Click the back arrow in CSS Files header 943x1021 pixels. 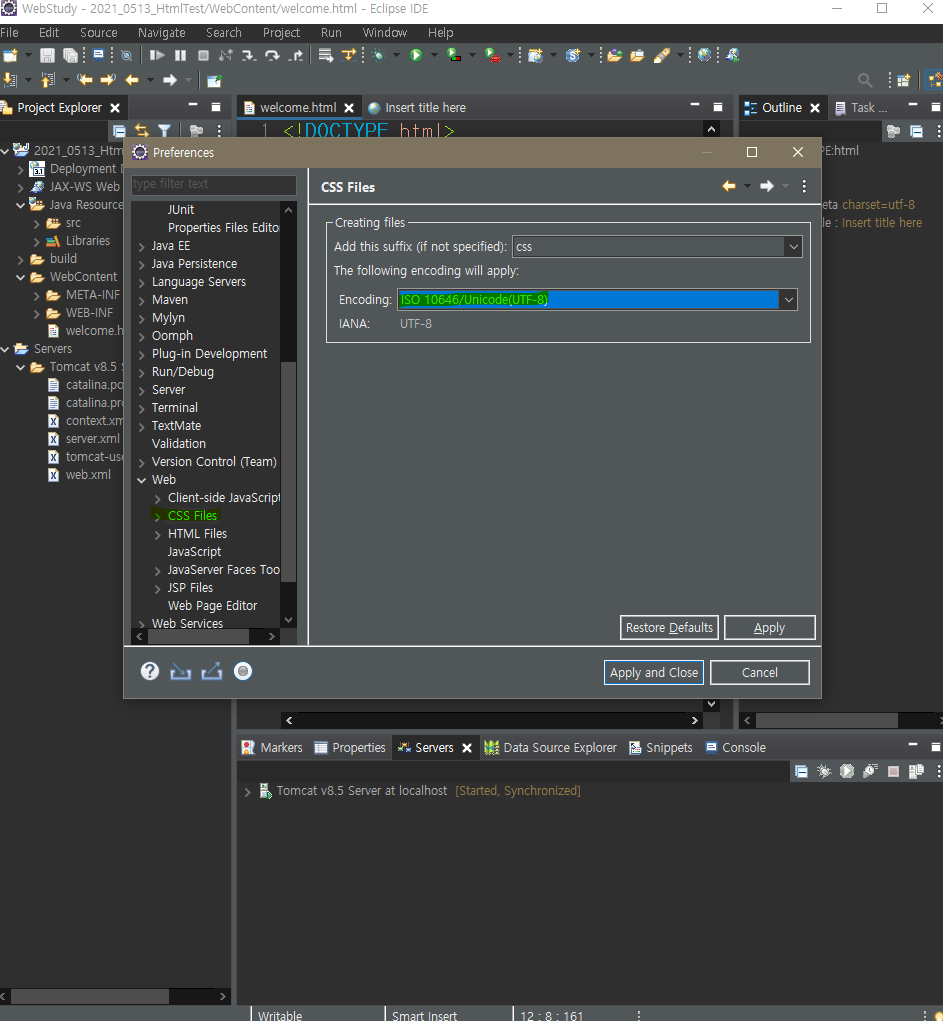729,186
